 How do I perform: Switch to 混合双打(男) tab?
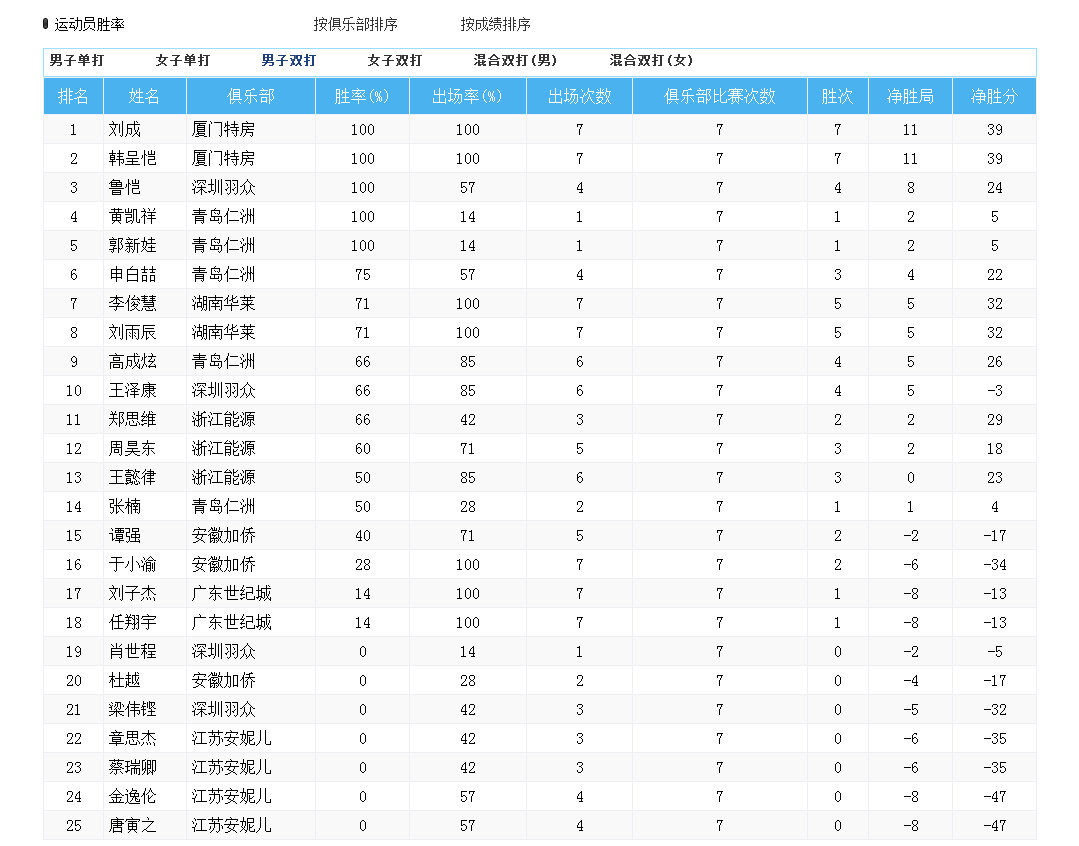tap(515, 61)
